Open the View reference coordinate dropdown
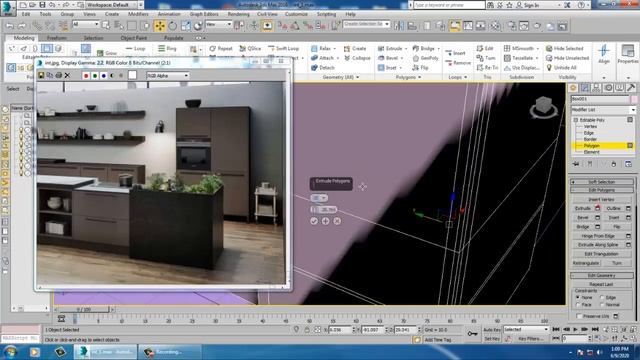The width and height of the screenshot is (640, 360). coord(218,24)
